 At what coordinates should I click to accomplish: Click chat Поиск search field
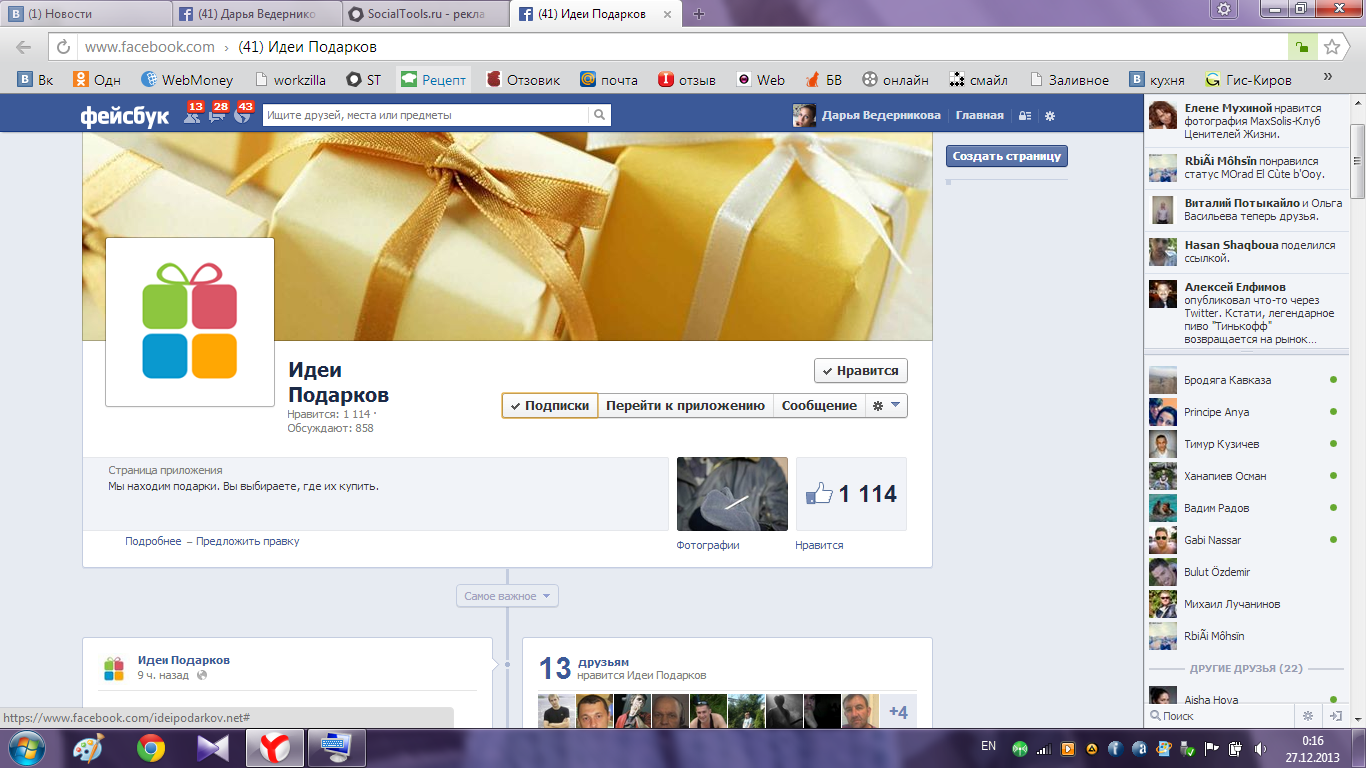coord(1224,716)
